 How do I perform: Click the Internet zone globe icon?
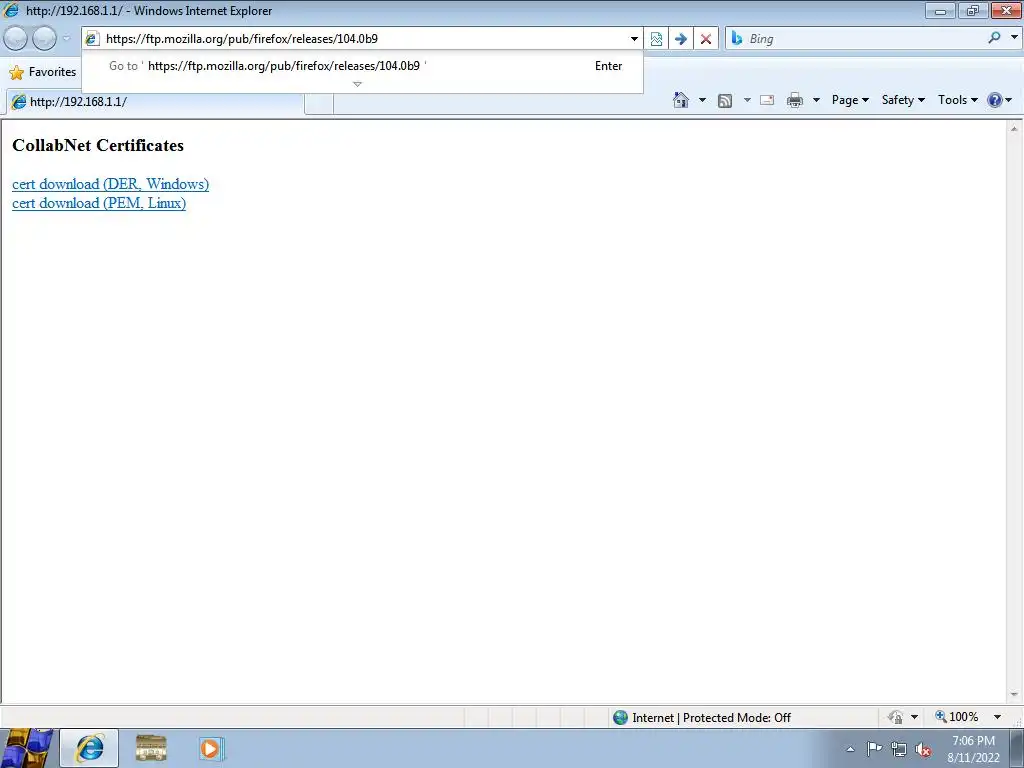(620, 718)
